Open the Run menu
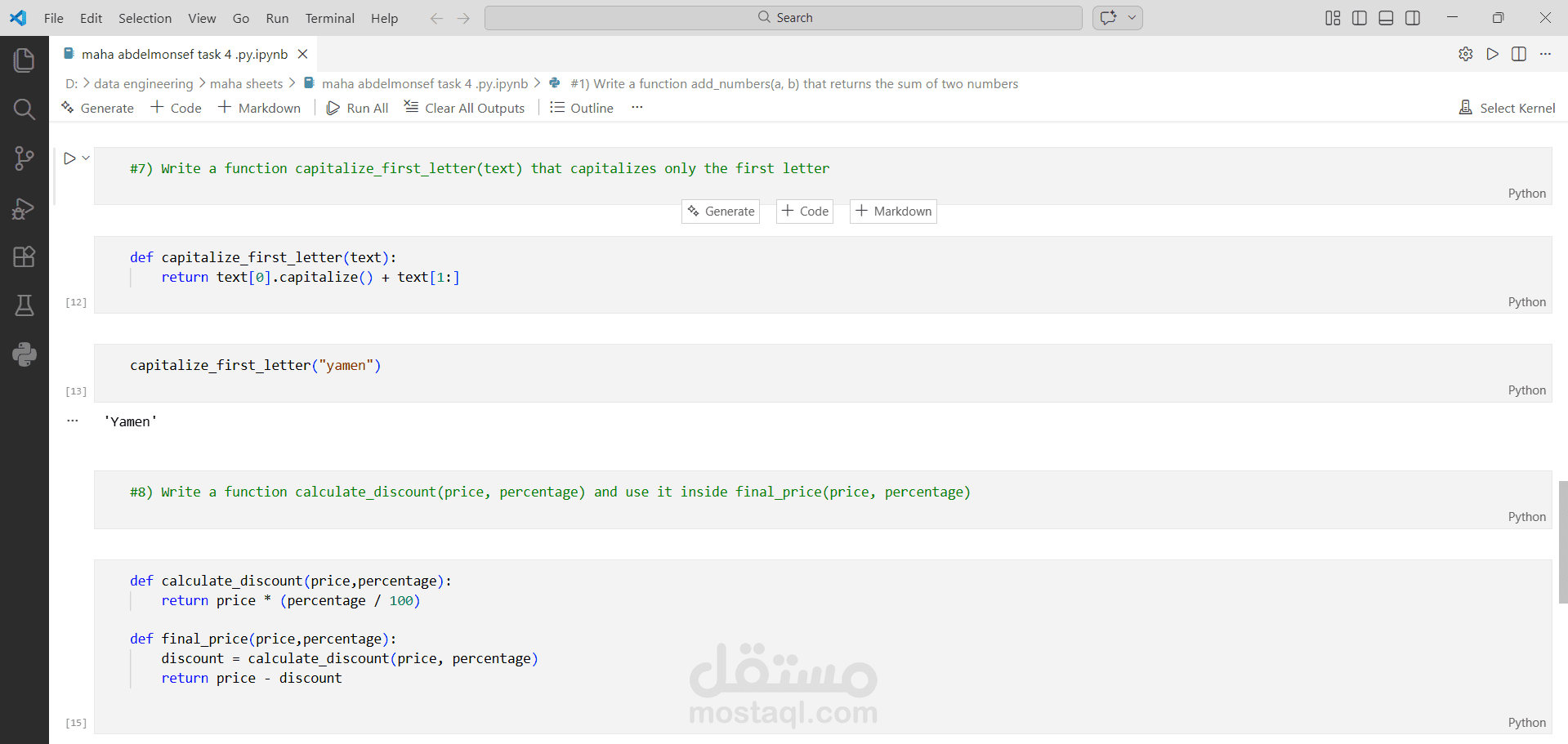Image resolution: width=1568 pixels, height=744 pixels. click(x=277, y=18)
